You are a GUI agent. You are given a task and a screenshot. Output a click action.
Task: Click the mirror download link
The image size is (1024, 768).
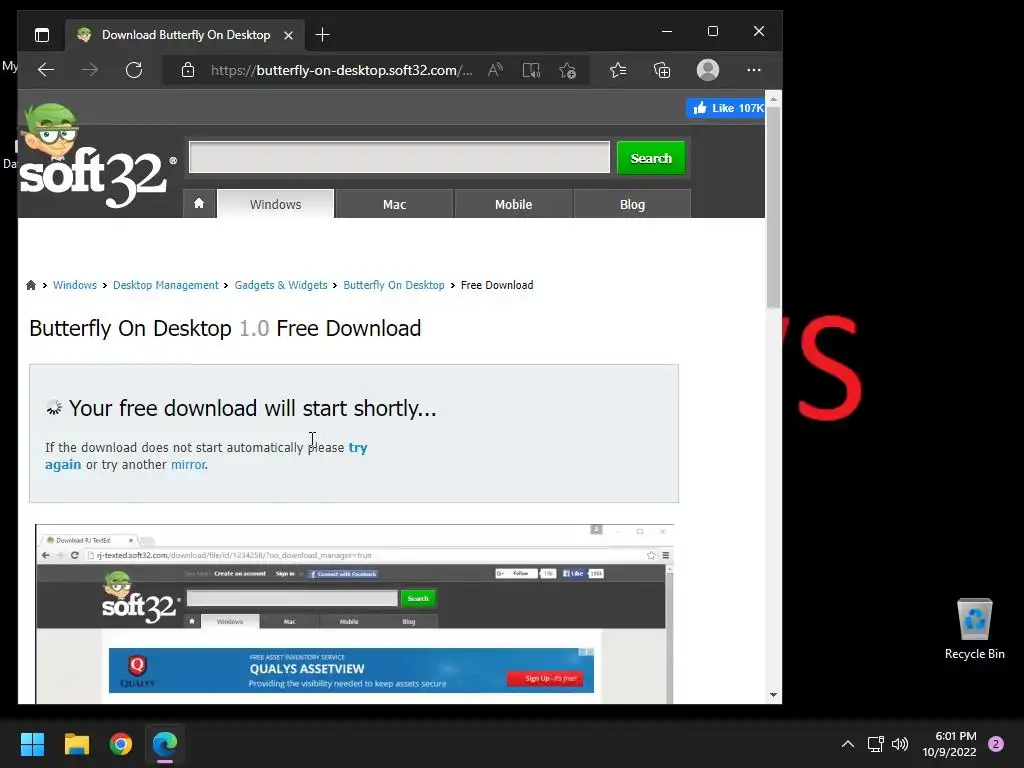(188, 464)
